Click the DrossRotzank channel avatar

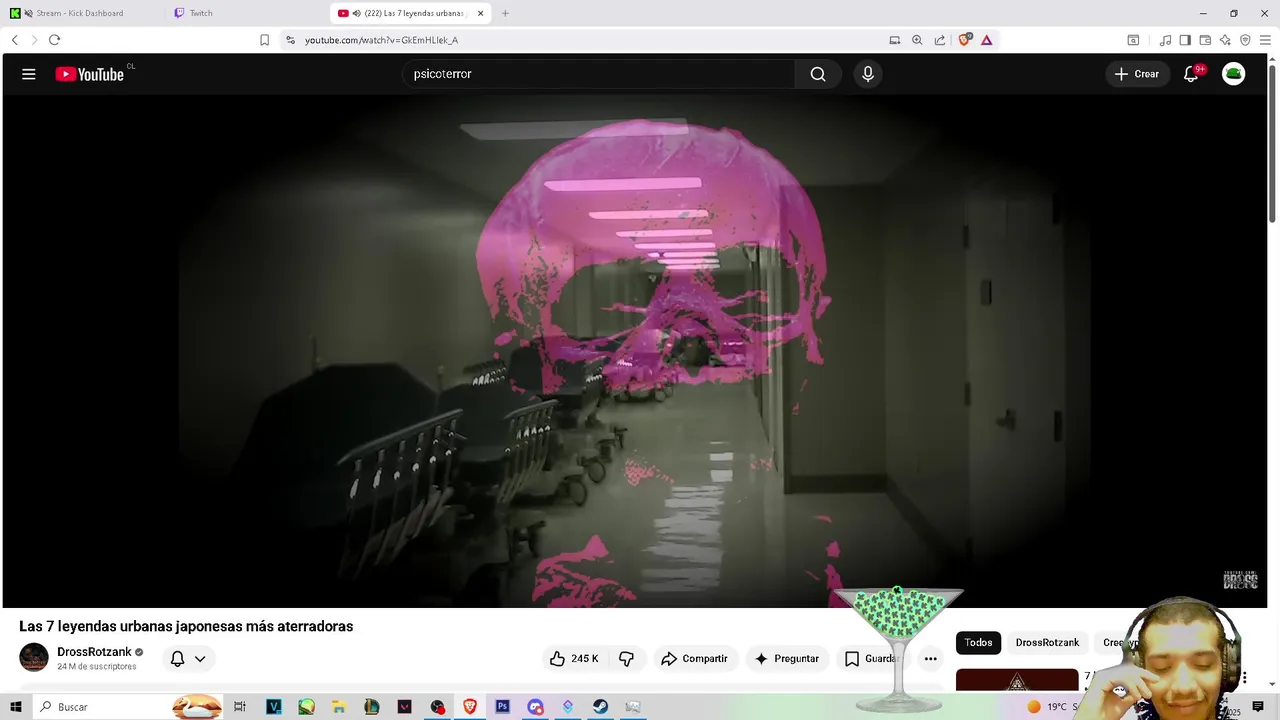[34, 658]
